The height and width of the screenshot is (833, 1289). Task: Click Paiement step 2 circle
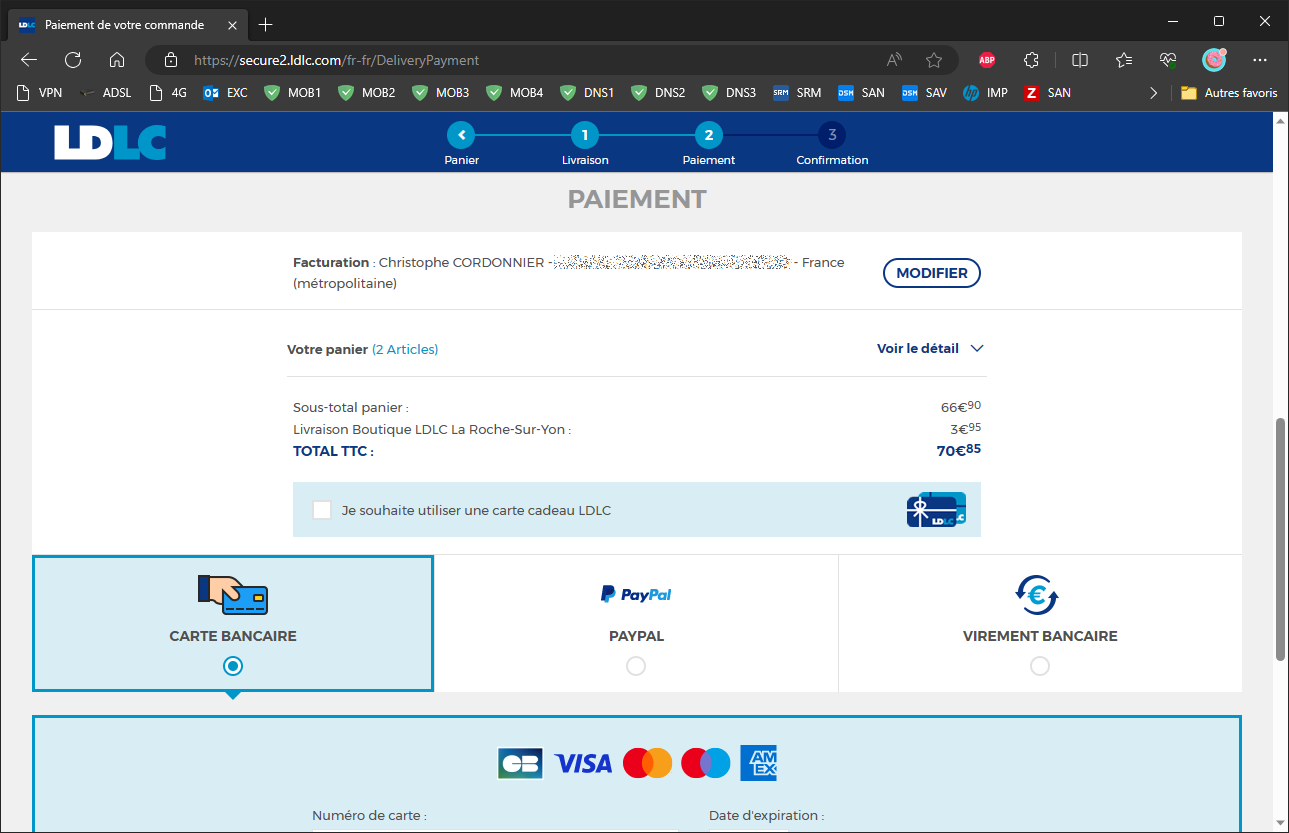708,135
